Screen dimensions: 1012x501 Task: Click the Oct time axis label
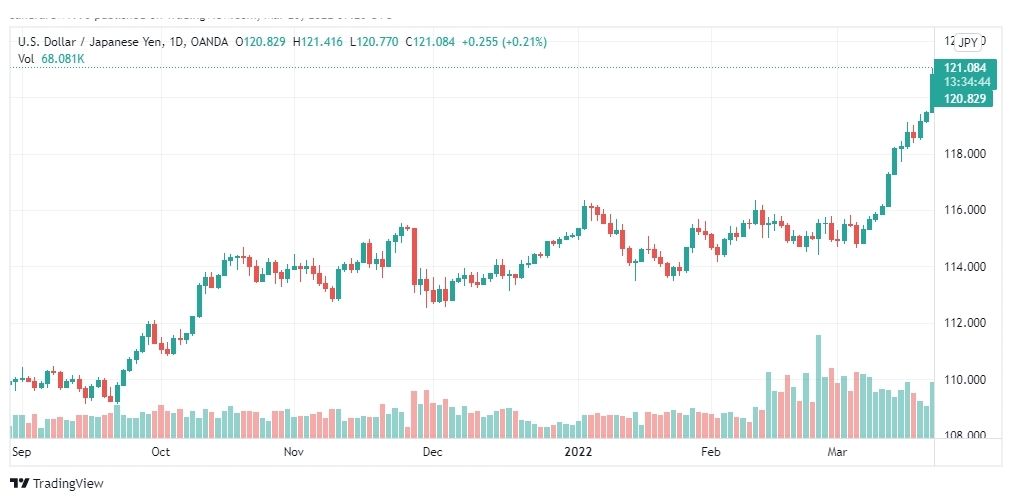coord(161,452)
